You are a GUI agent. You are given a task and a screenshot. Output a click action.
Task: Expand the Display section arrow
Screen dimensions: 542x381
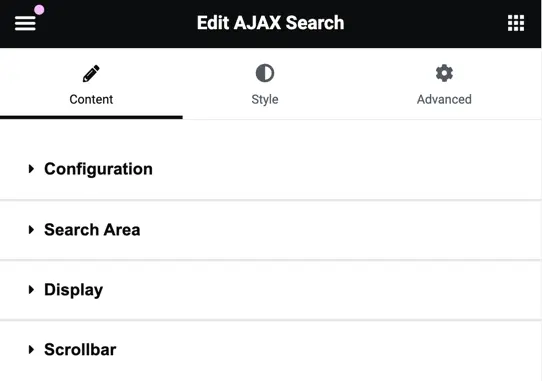coord(31,289)
